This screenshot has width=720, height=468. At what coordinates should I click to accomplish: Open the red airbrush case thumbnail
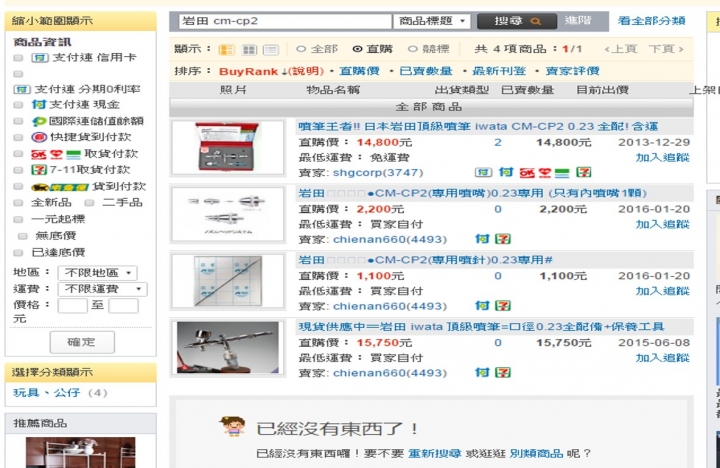tap(227, 147)
